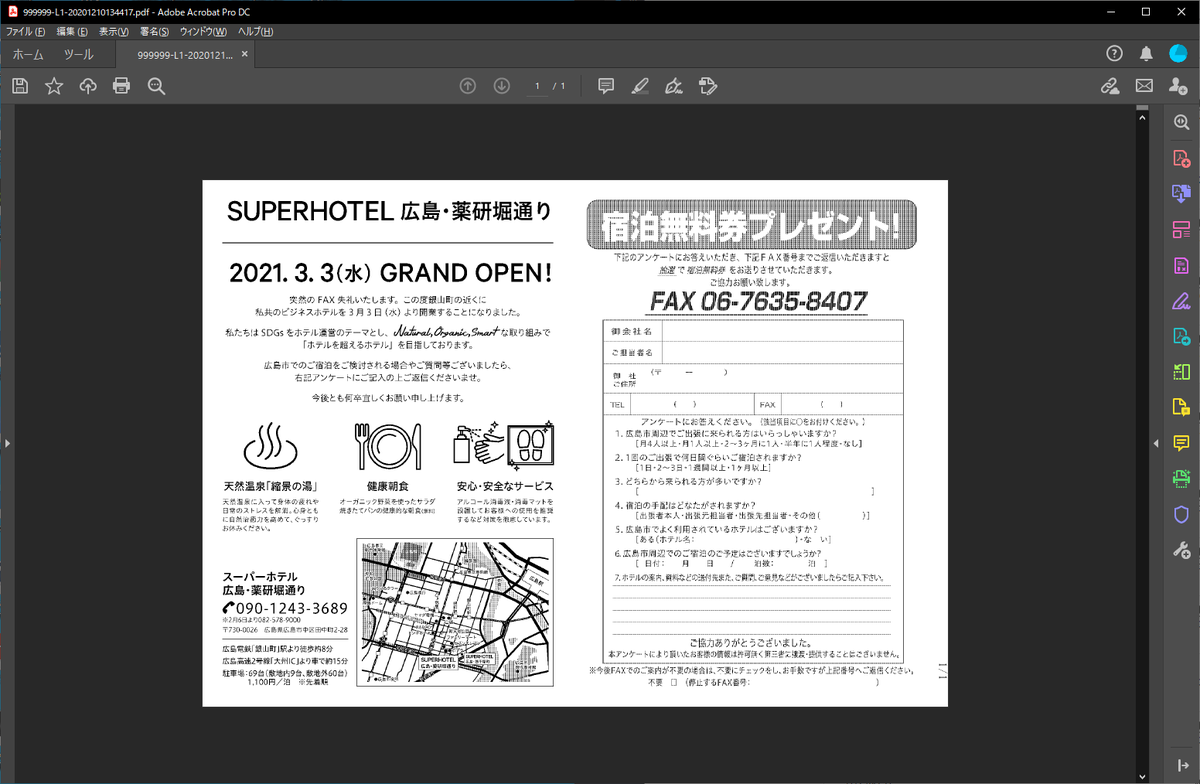The width and height of the screenshot is (1200, 784).
Task: Bookmark the file with the star icon
Action: point(54,86)
